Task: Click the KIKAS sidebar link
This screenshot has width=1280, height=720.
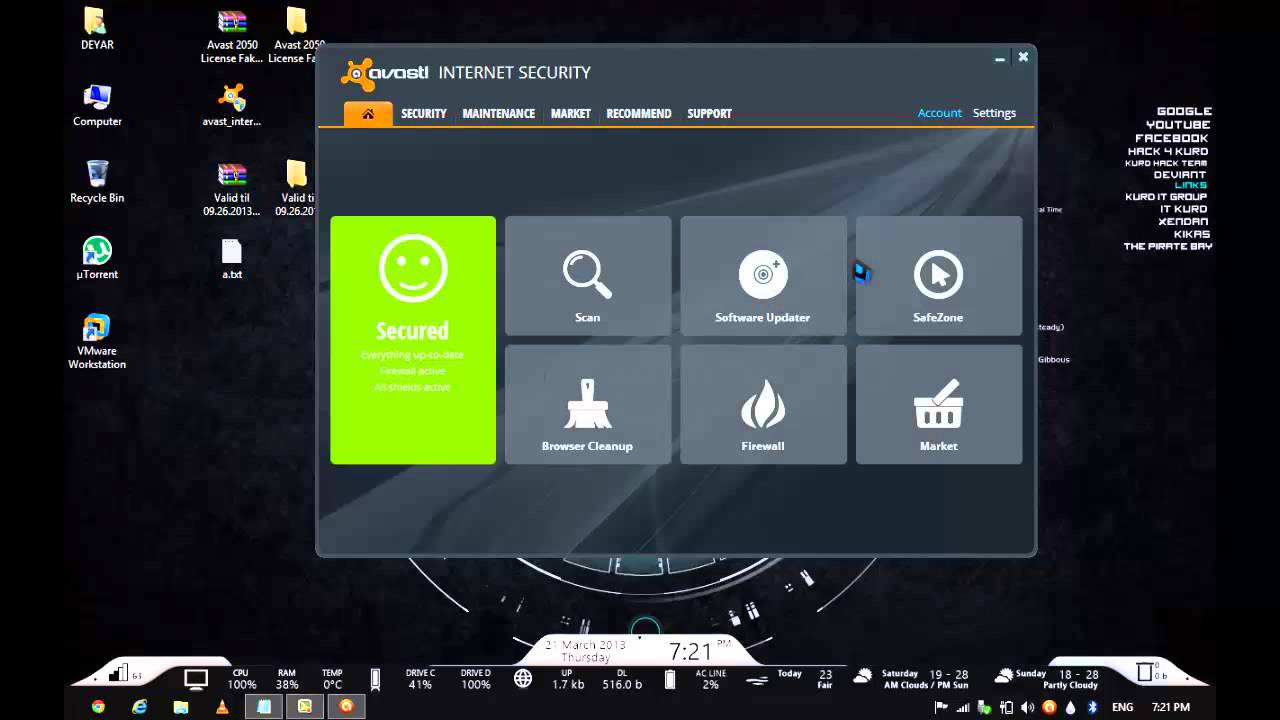Action: click(x=1192, y=234)
